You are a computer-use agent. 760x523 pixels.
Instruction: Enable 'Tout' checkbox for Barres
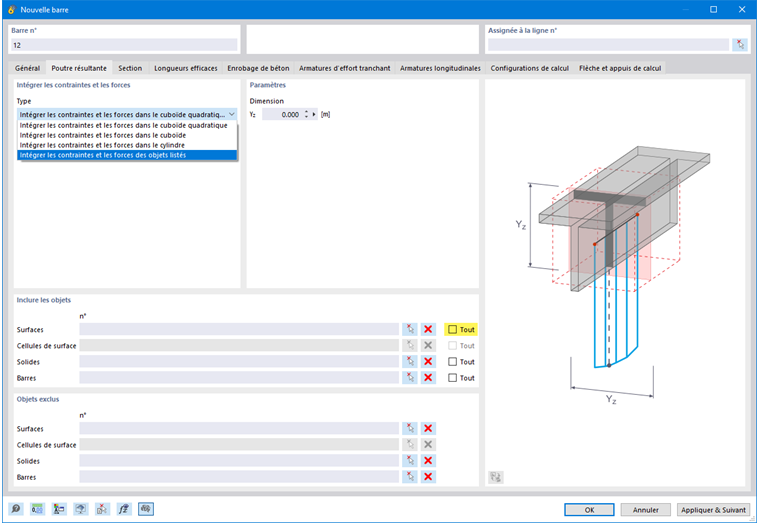coord(452,378)
